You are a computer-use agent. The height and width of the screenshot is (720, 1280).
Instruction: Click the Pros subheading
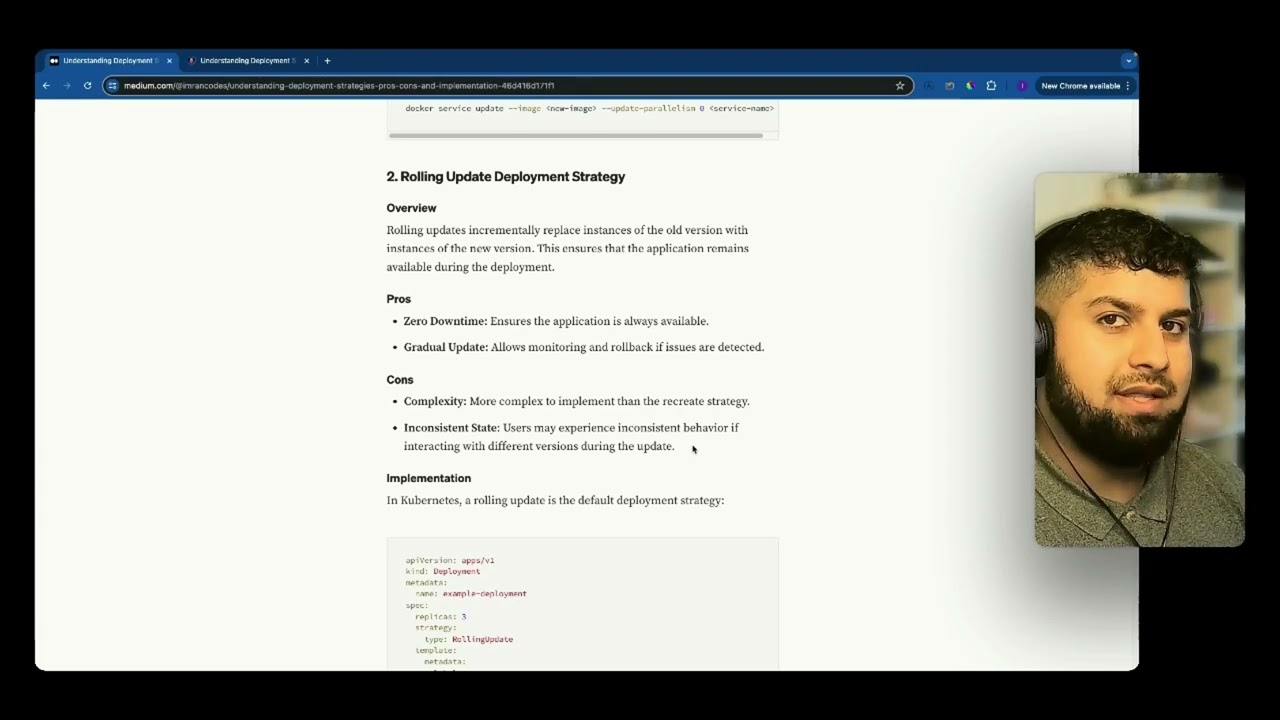[x=399, y=299]
